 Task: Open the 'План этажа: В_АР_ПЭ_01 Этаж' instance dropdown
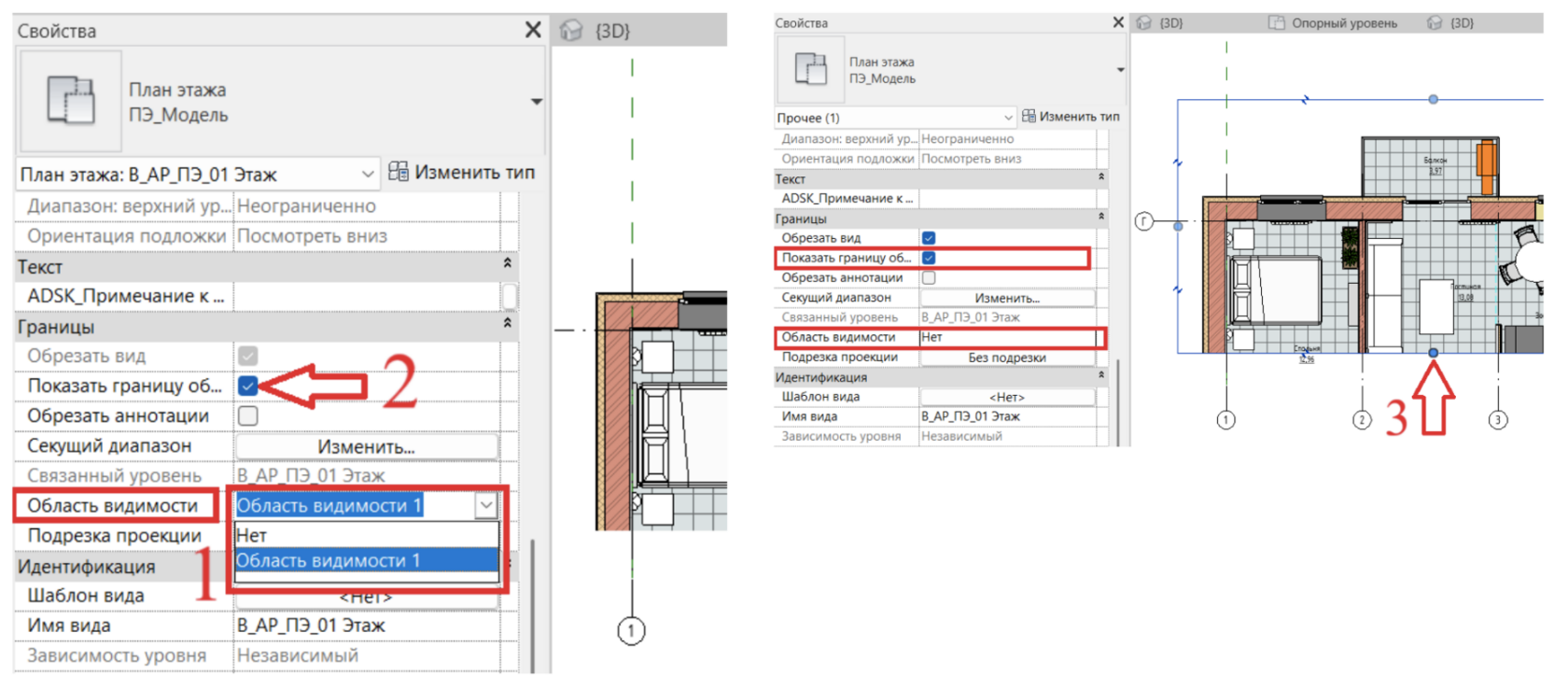tap(198, 174)
